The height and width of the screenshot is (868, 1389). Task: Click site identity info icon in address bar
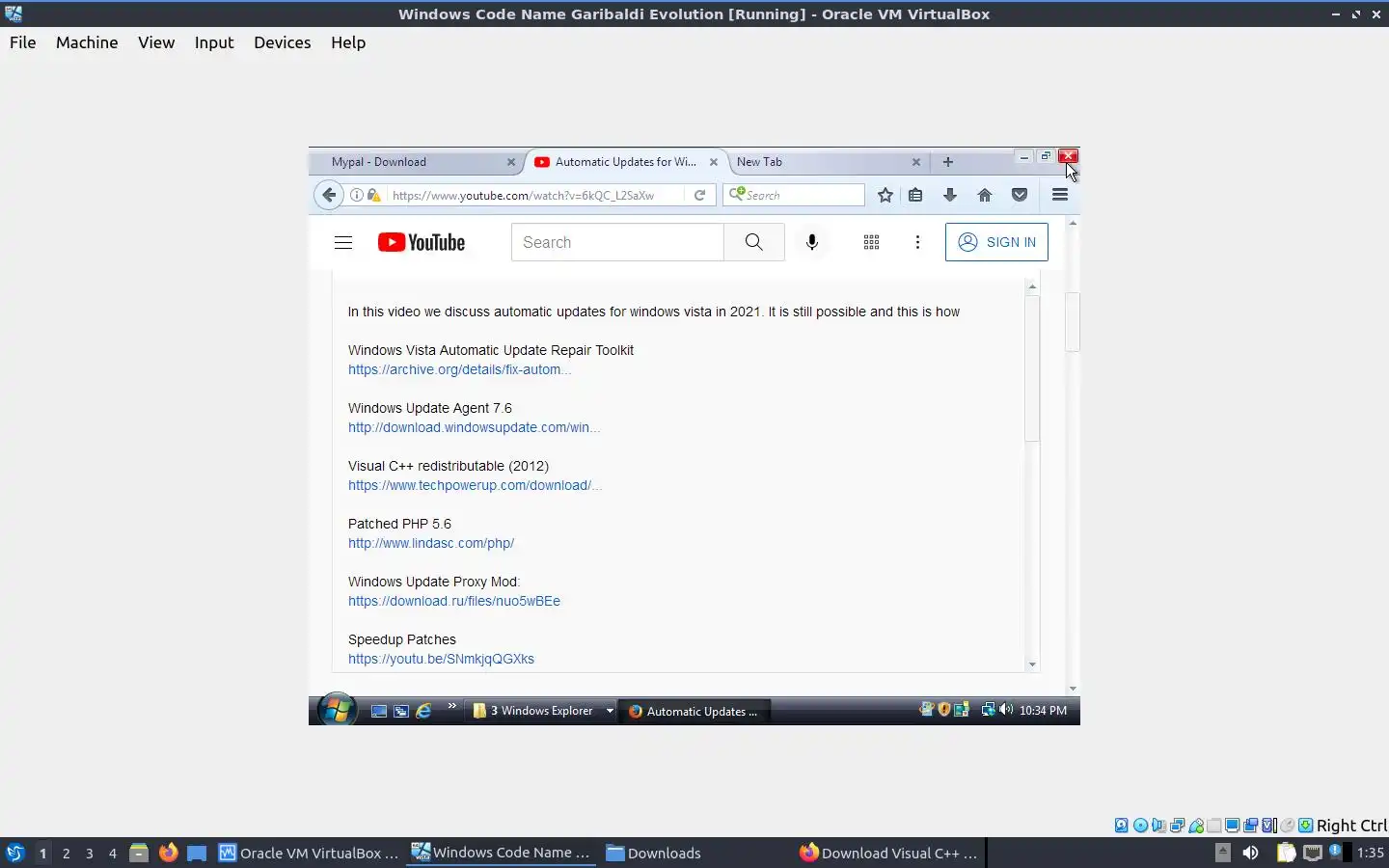pos(357,195)
